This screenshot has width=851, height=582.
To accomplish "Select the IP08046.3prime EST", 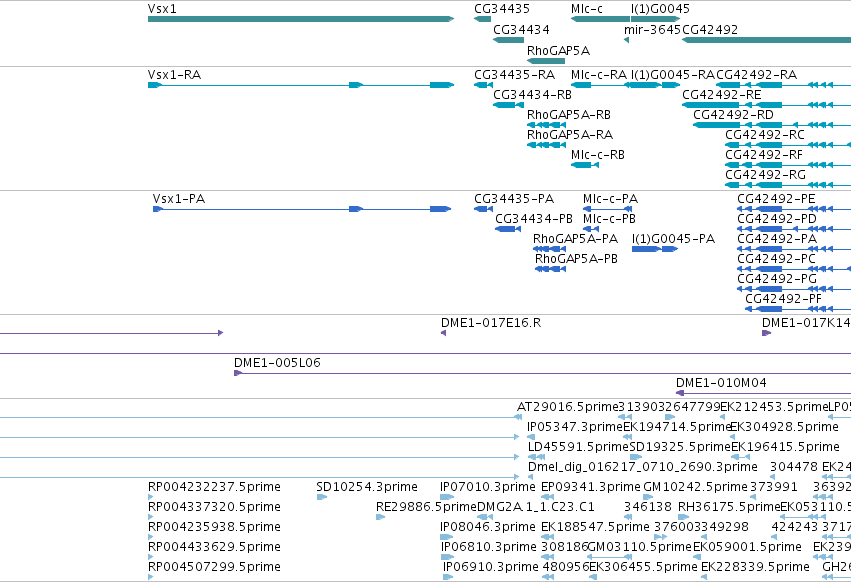I will click(x=447, y=537).
